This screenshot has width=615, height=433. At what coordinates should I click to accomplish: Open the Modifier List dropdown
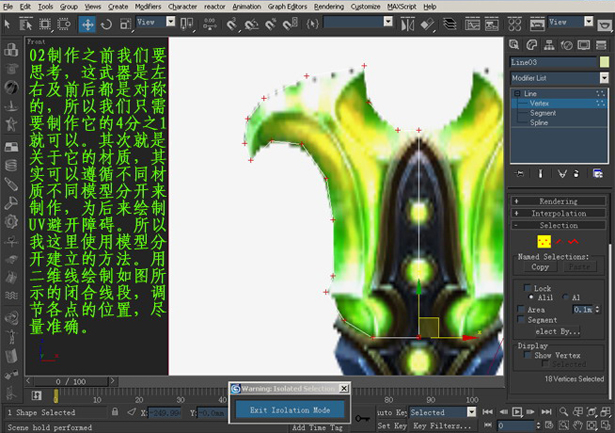[x=560, y=78]
